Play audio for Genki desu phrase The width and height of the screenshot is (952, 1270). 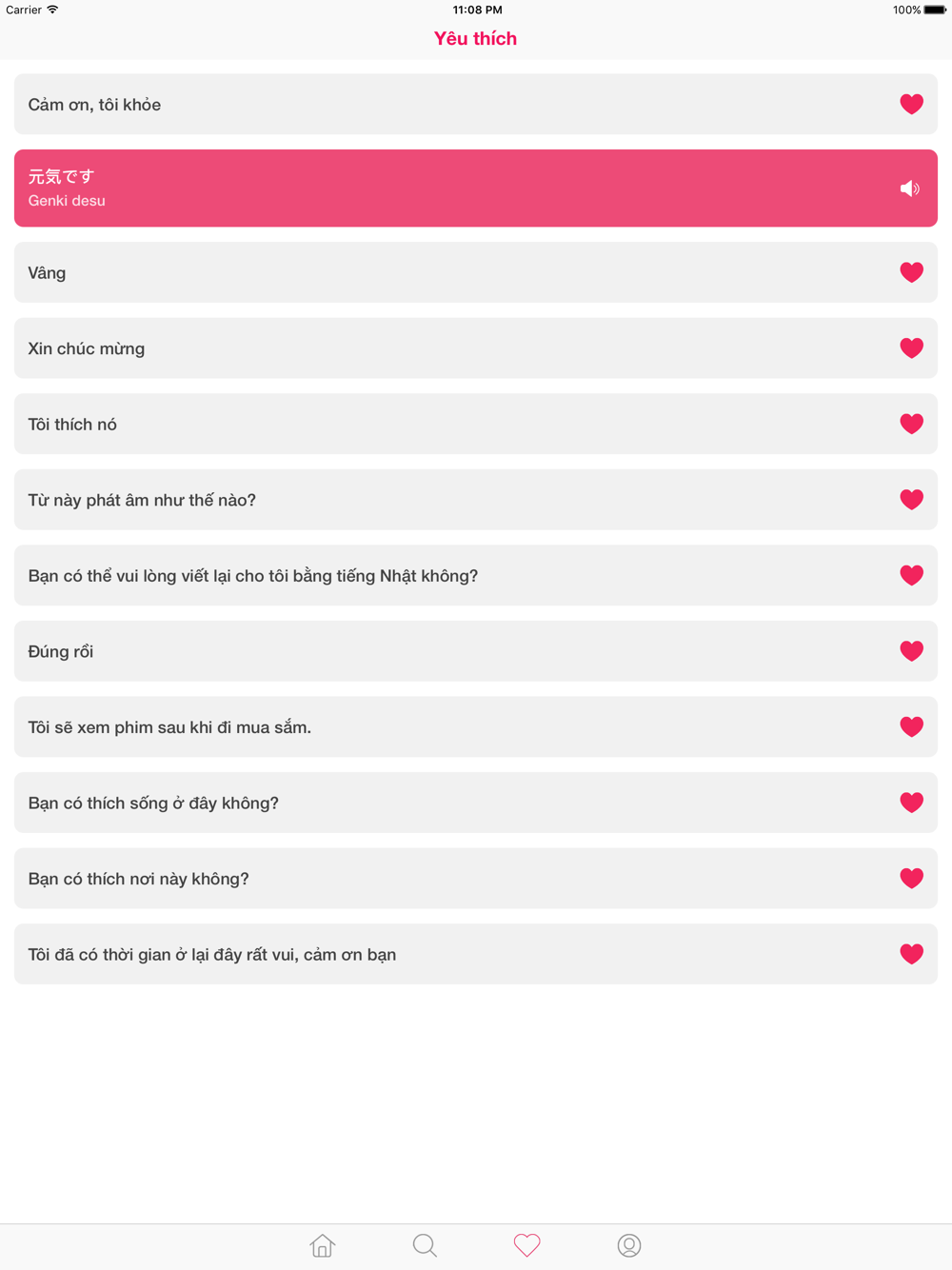(x=910, y=189)
